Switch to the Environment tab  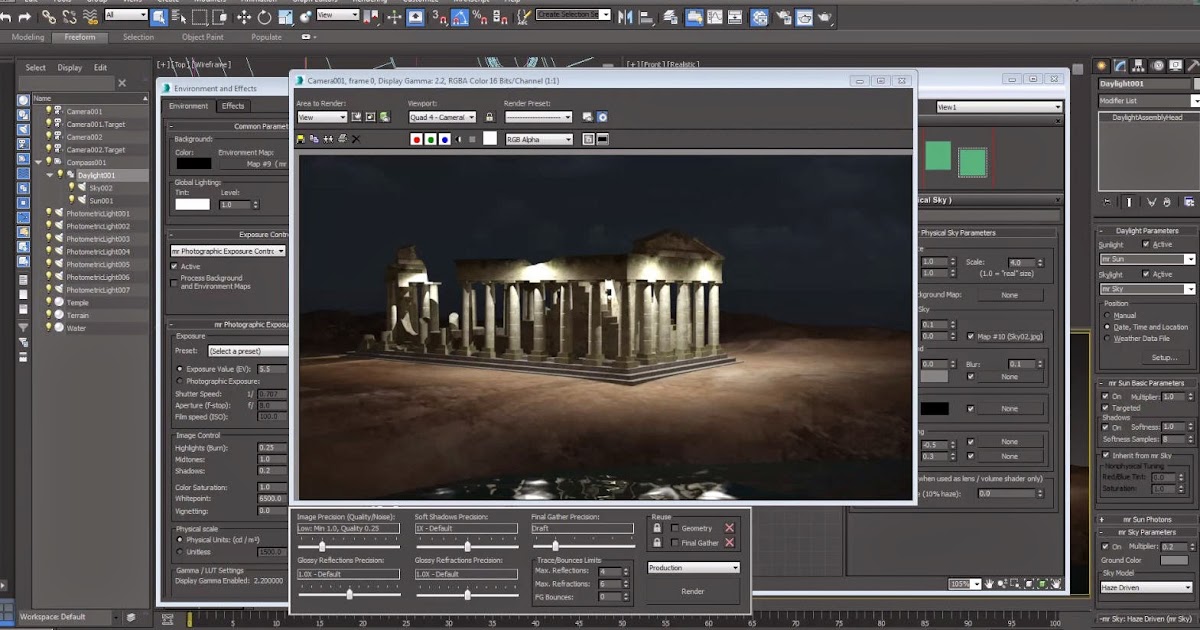click(188, 106)
